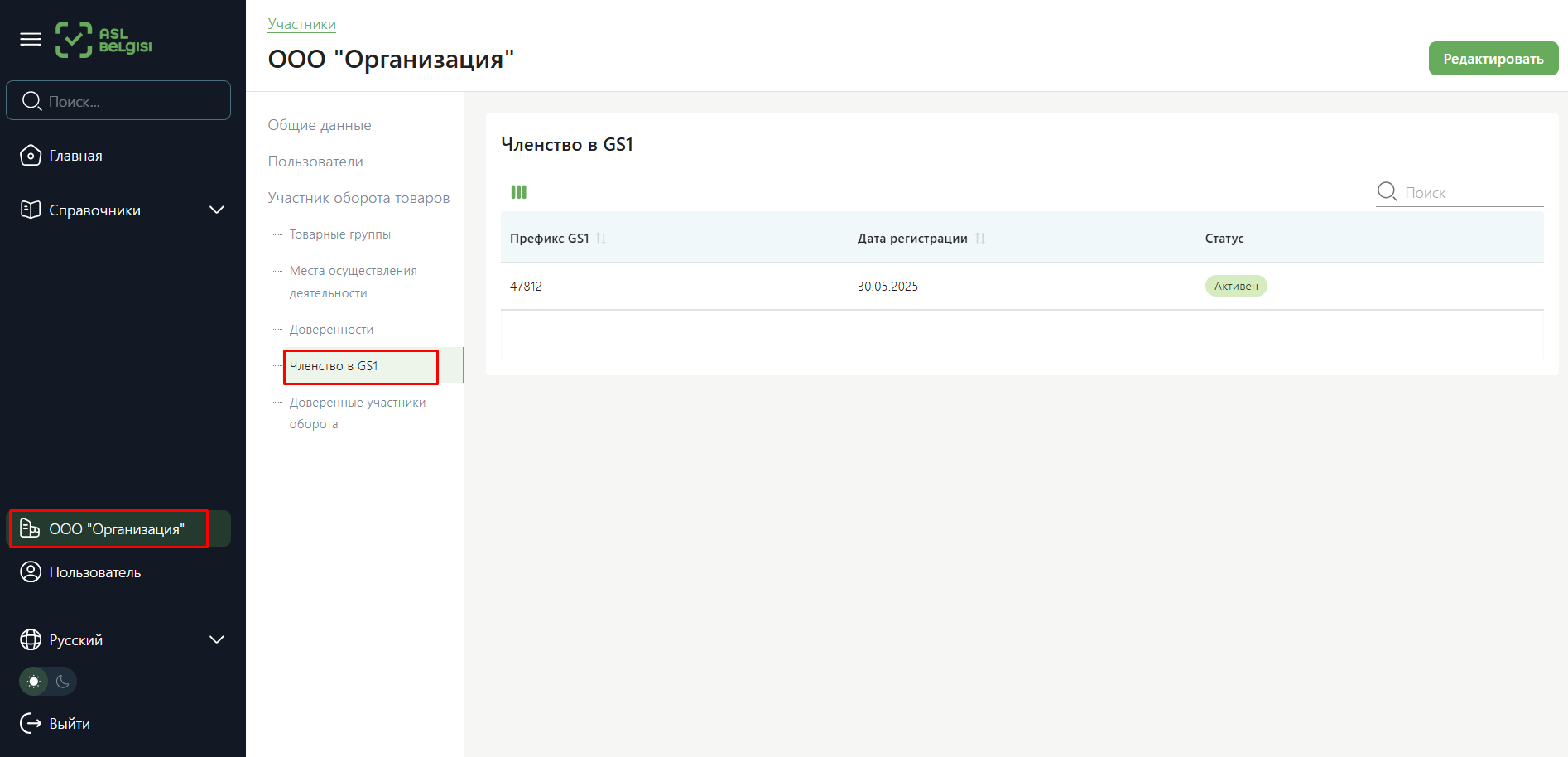Click the ASL Belgisi logo
The image size is (1568, 757).
click(103, 40)
